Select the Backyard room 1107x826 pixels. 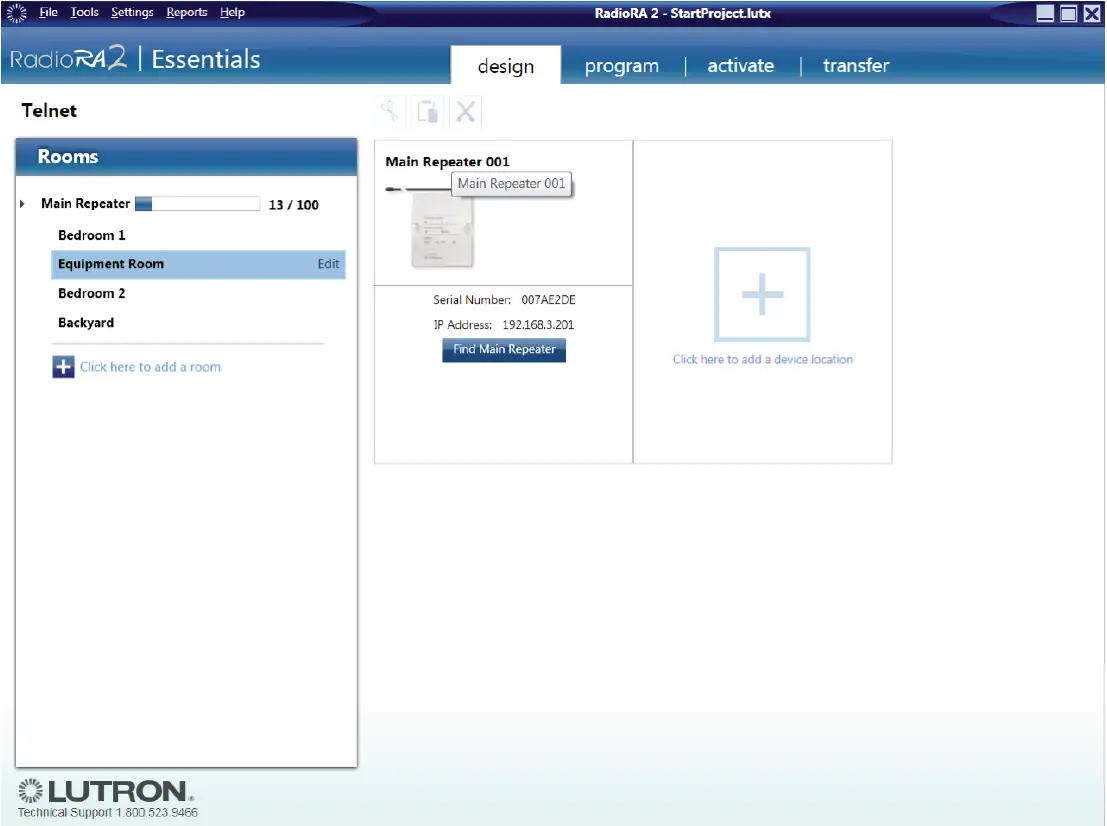coord(85,323)
